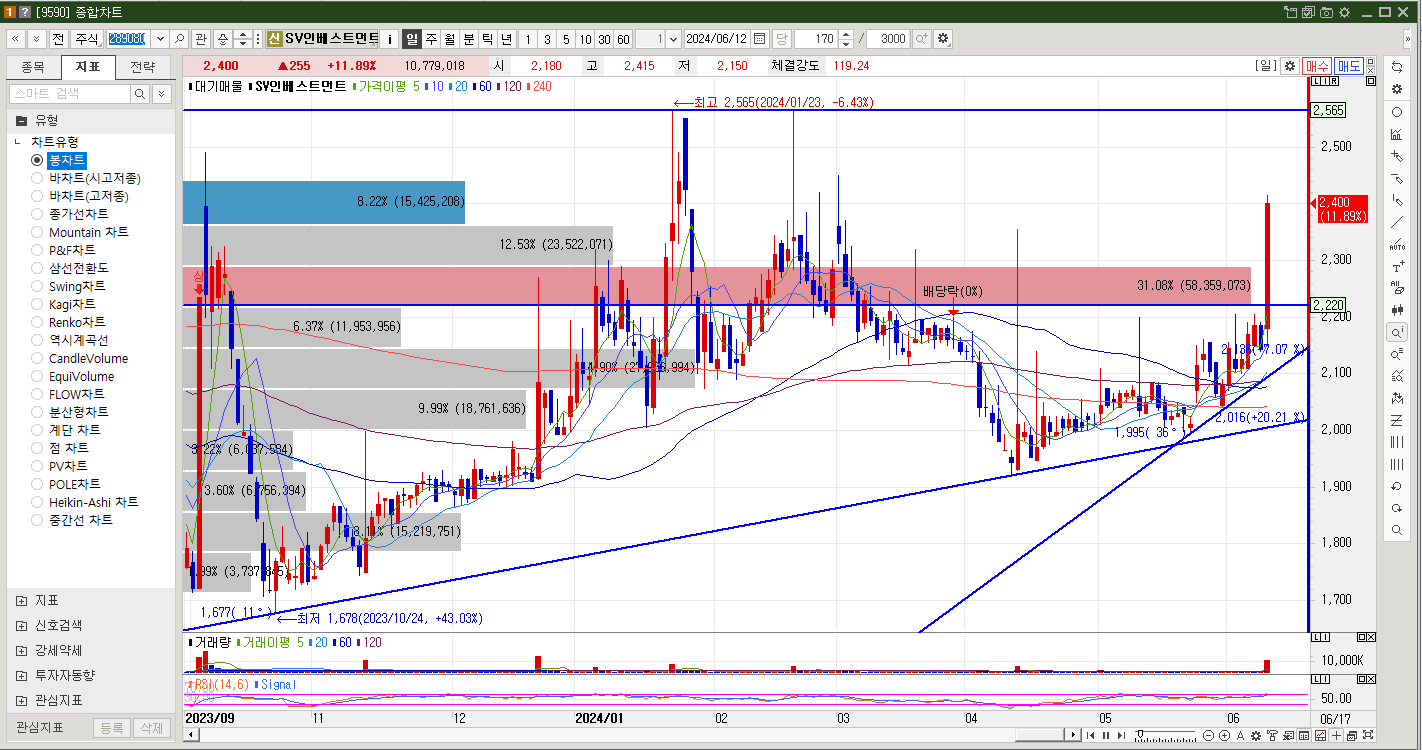Click the screenshot camera icon in title bar
Viewport: 1422px width, 750px height.
coord(1326,12)
